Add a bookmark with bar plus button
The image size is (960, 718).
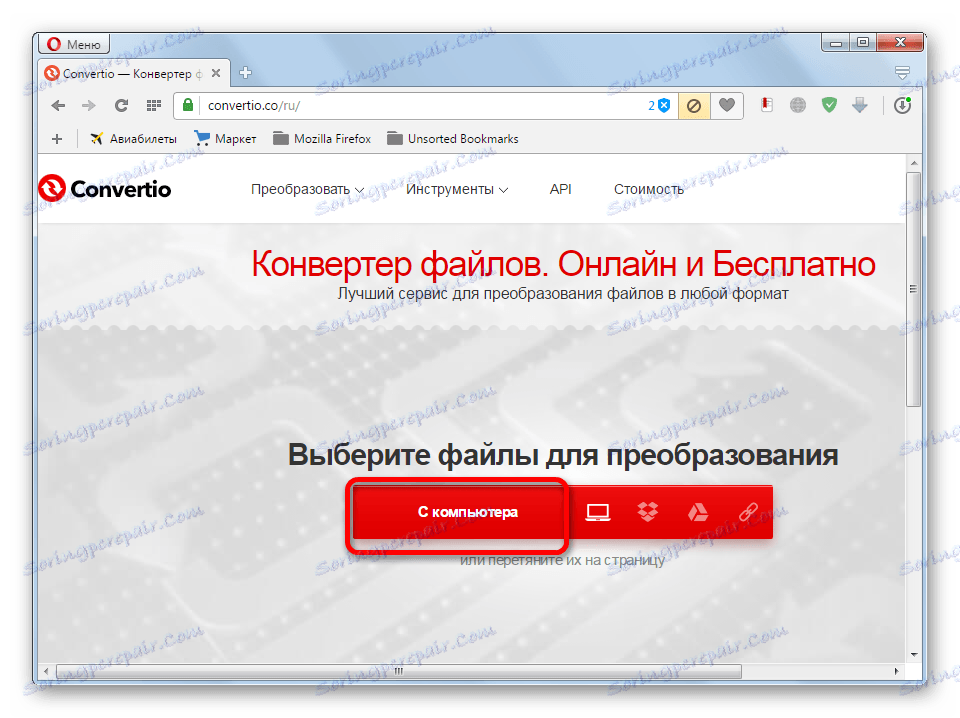pos(57,139)
